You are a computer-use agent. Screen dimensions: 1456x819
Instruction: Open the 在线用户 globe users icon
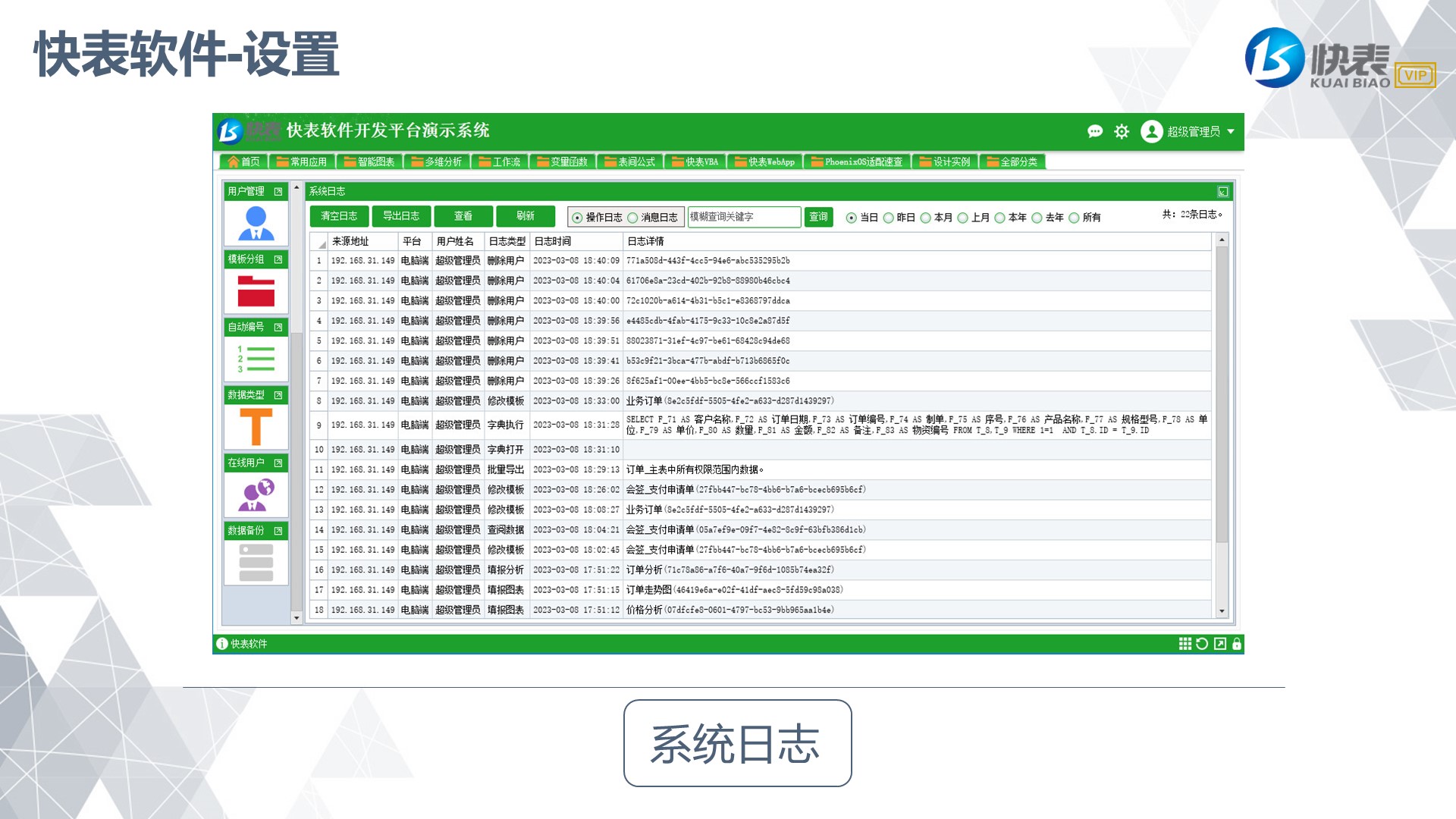click(256, 494)
